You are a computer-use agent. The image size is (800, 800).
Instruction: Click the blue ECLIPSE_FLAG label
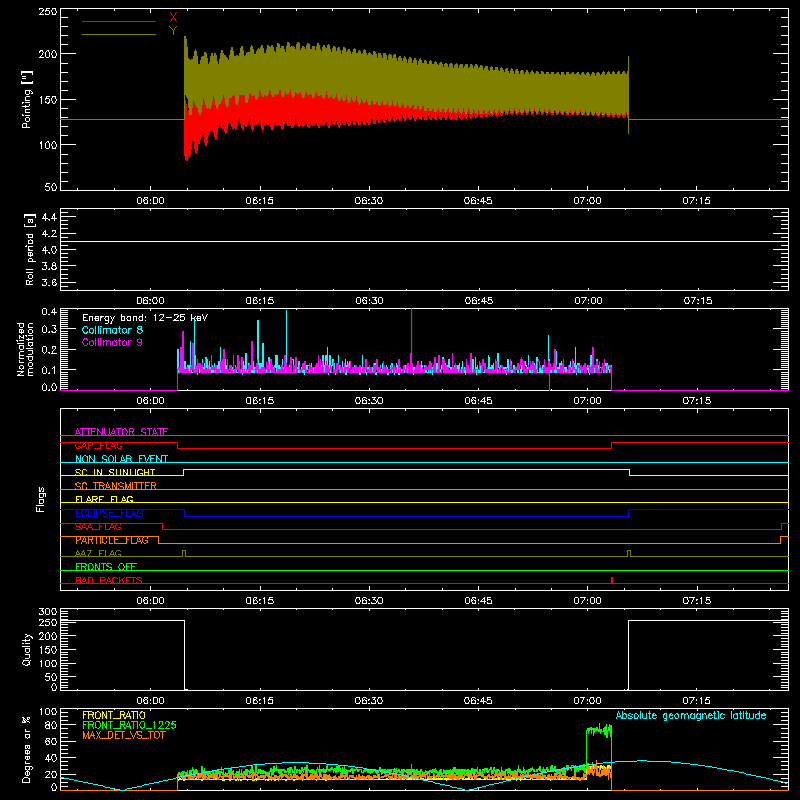click(109, 513)
